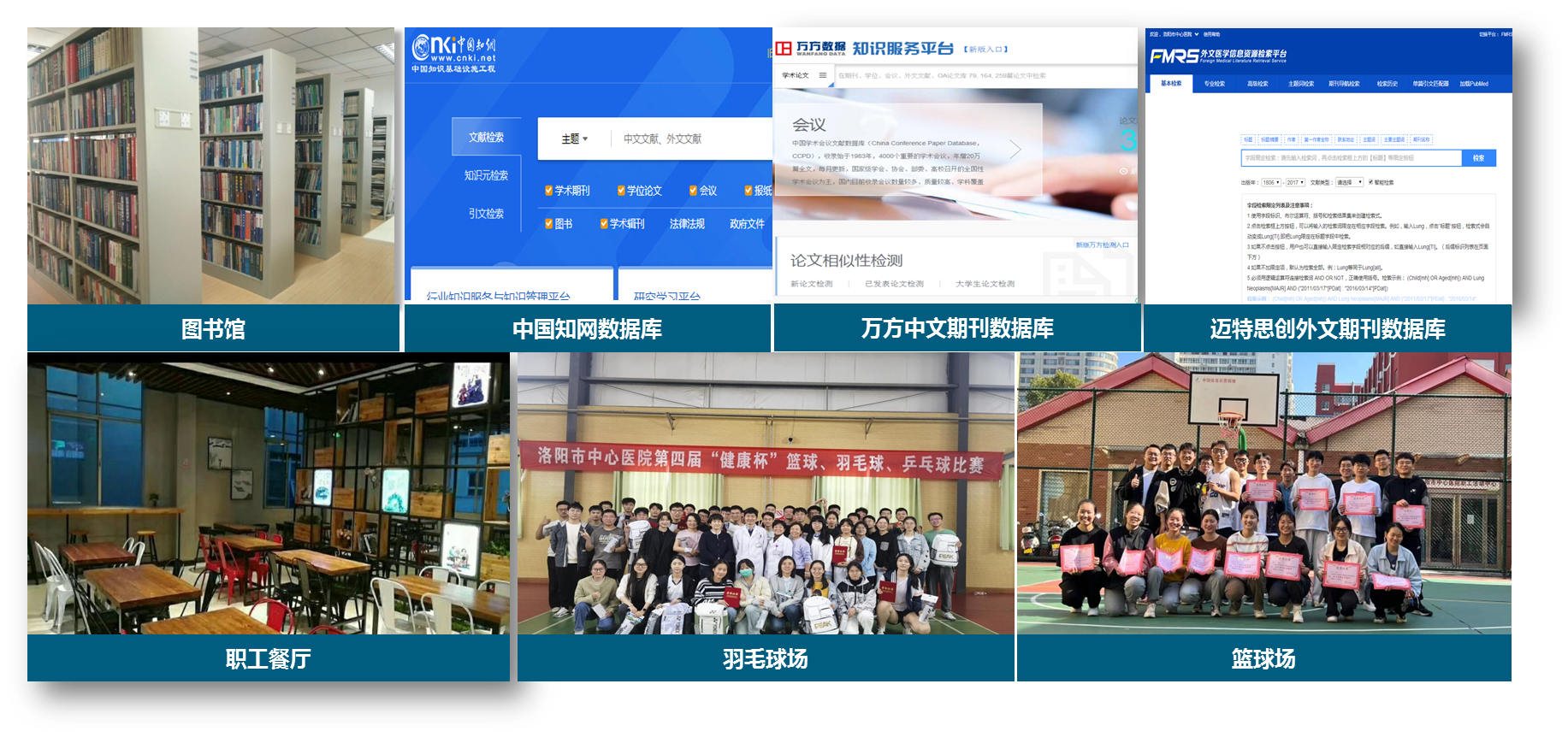Click the 中国知网数据库 caption
The image size is (1568, 737).
pos(588,328)
